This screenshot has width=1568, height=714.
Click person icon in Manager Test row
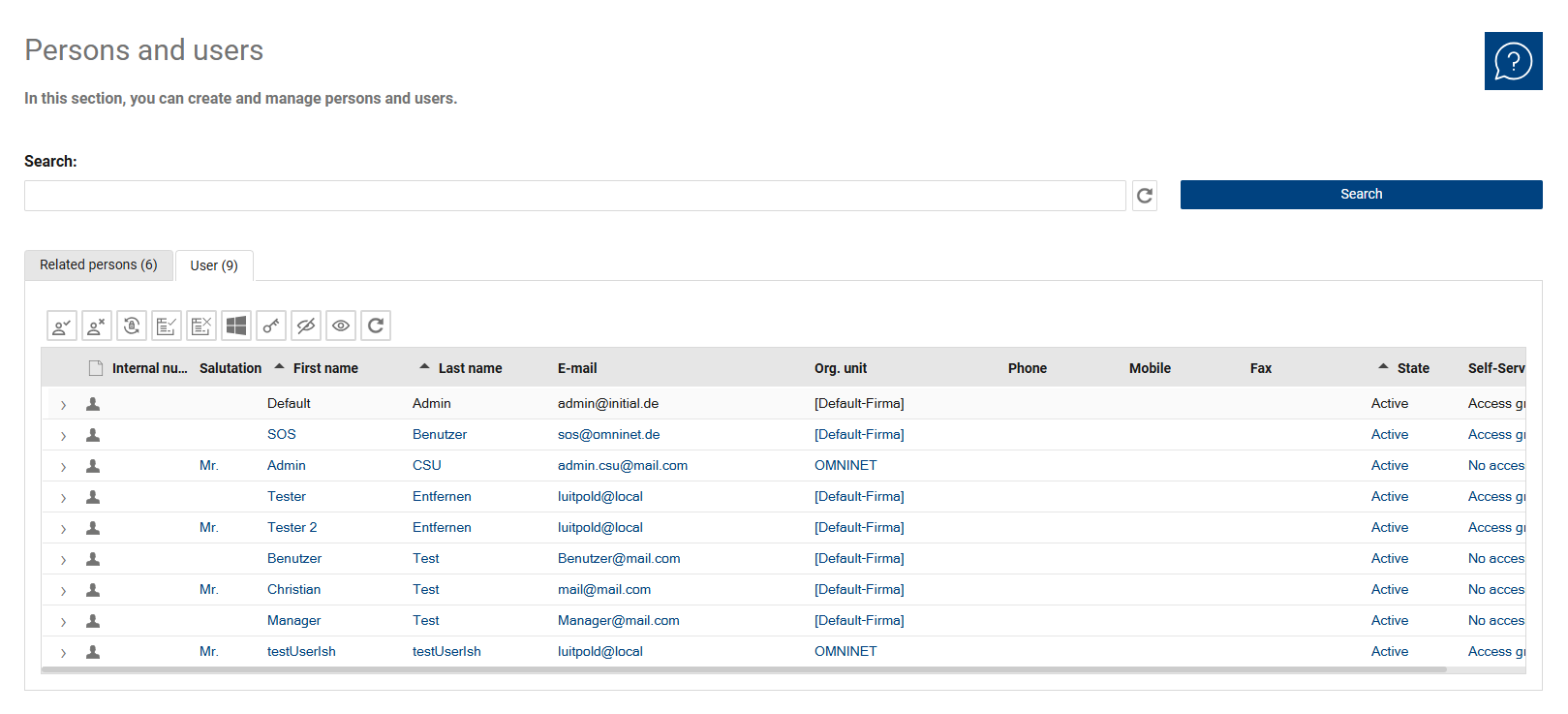point(93,621)
